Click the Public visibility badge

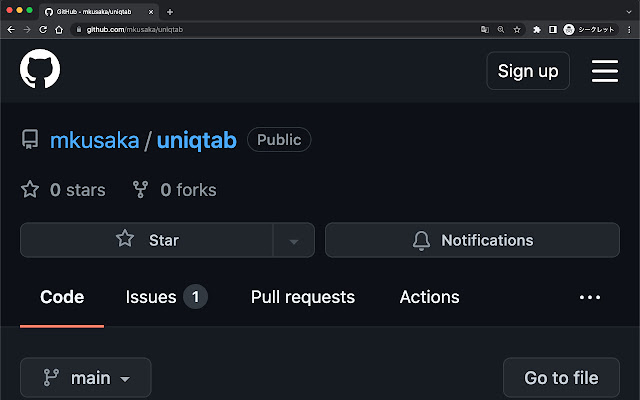(x=279, y=140)
